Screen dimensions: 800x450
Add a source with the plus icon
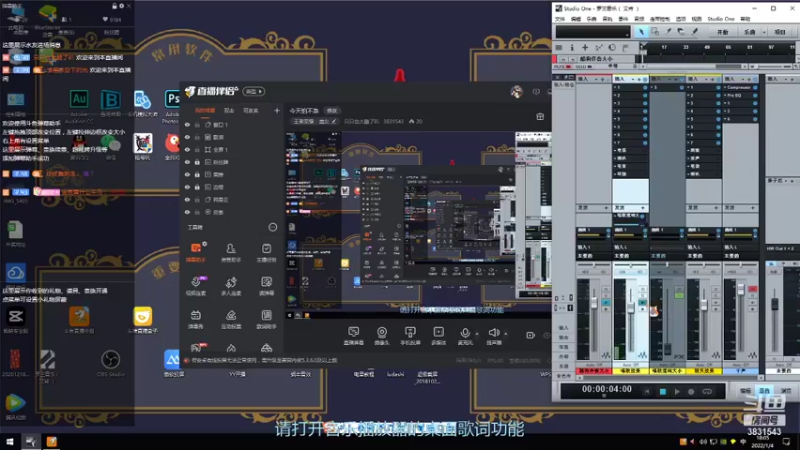click(277, 110)
